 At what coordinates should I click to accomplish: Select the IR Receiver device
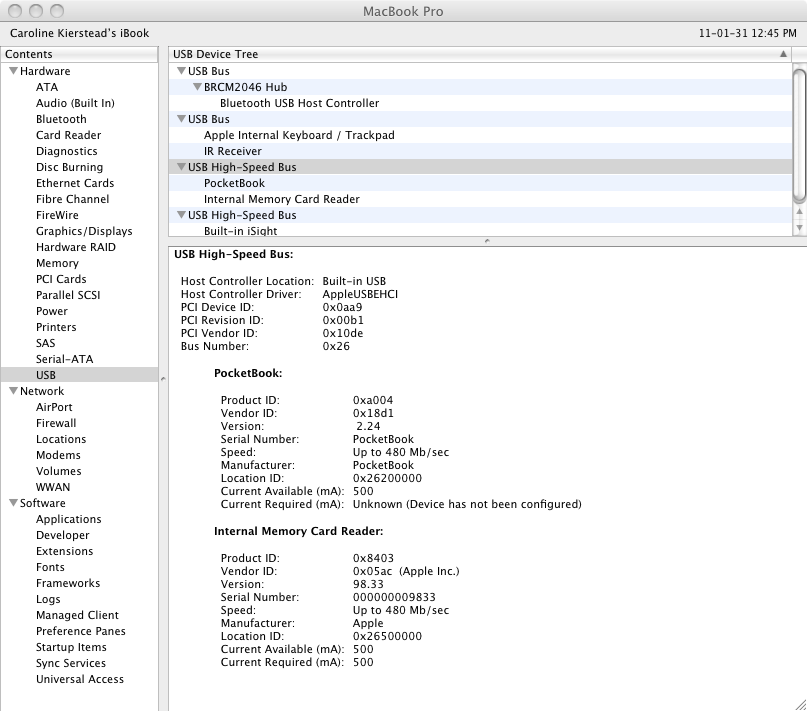[x=232, y=151]
